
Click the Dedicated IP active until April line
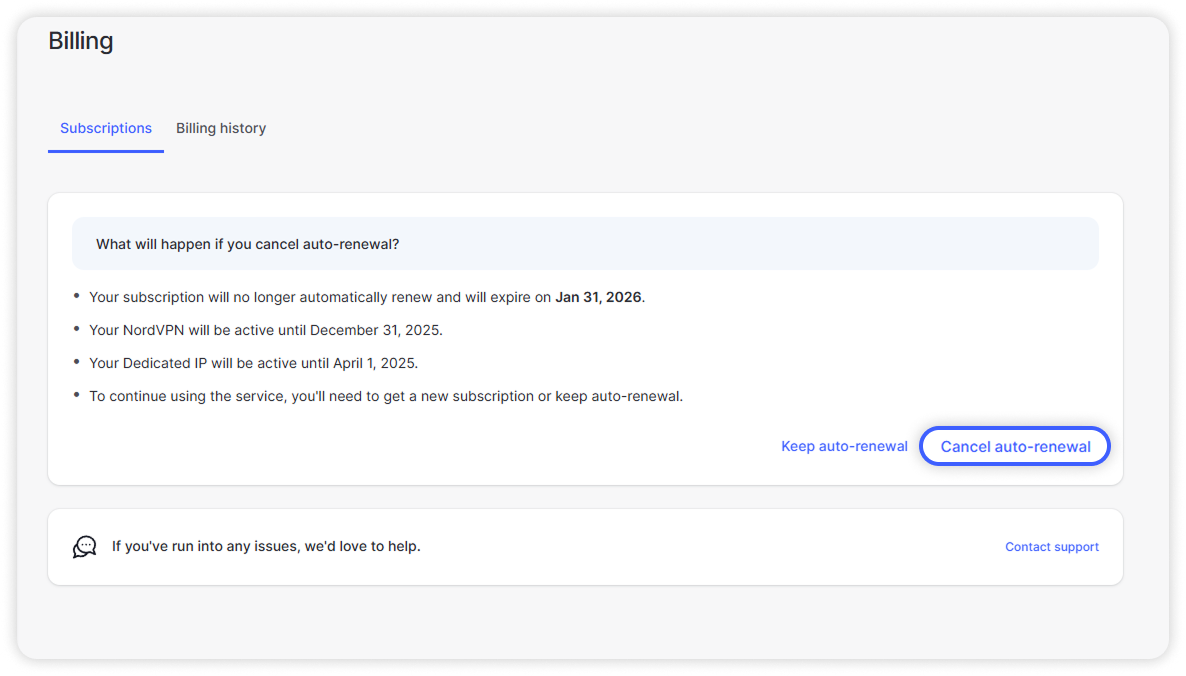tap(253, 363)
